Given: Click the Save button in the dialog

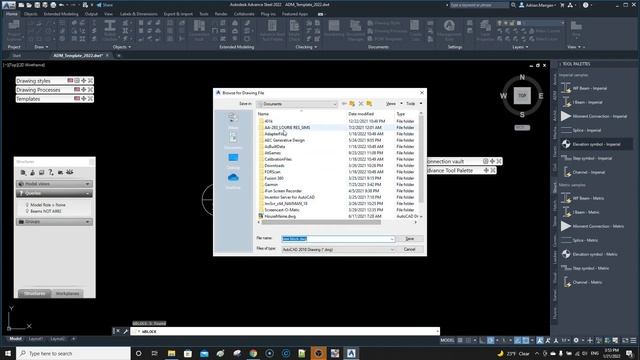Looking at the screenshot, I should (x=409, y=239).
